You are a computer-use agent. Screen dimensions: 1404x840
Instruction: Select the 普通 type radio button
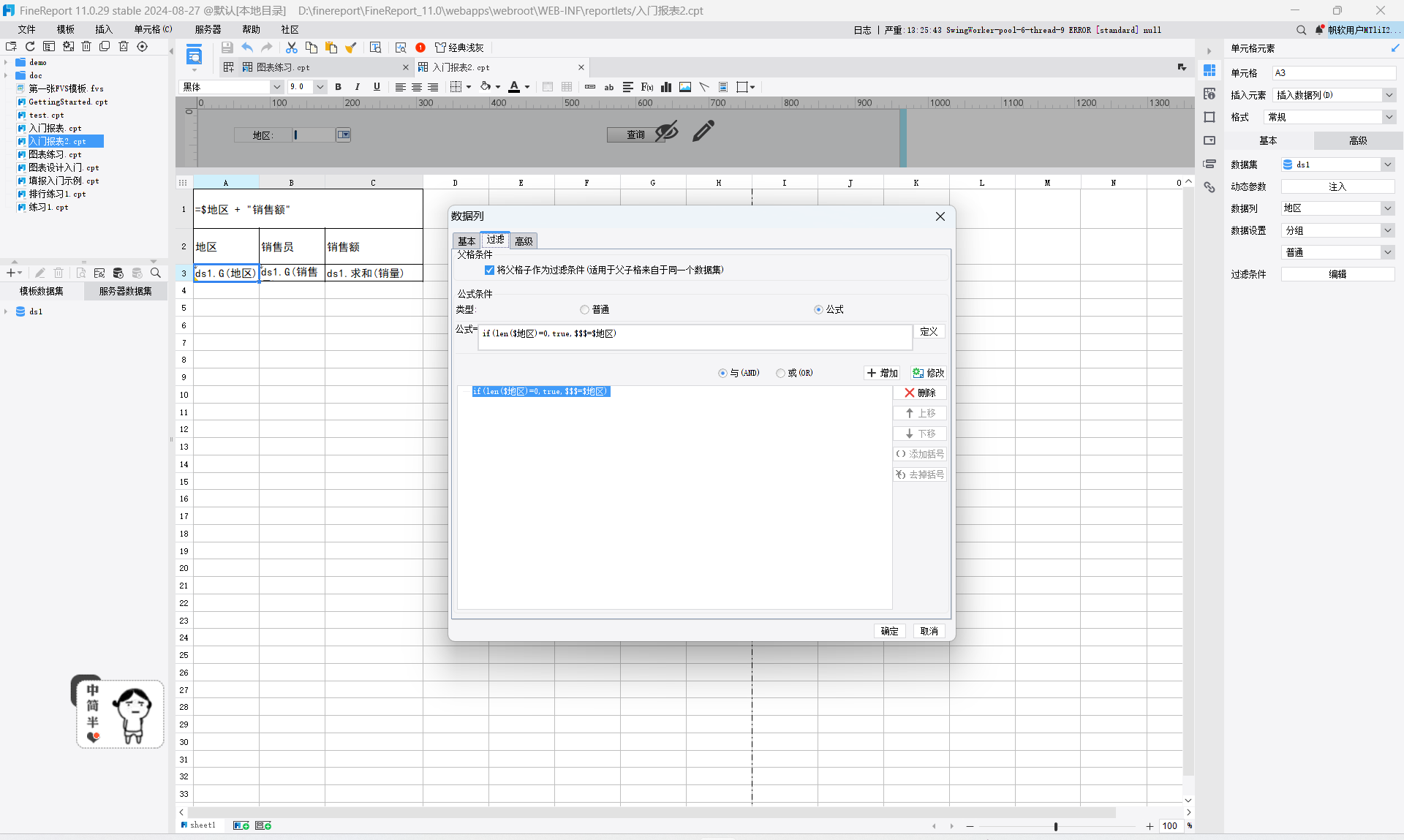point(584,309)
